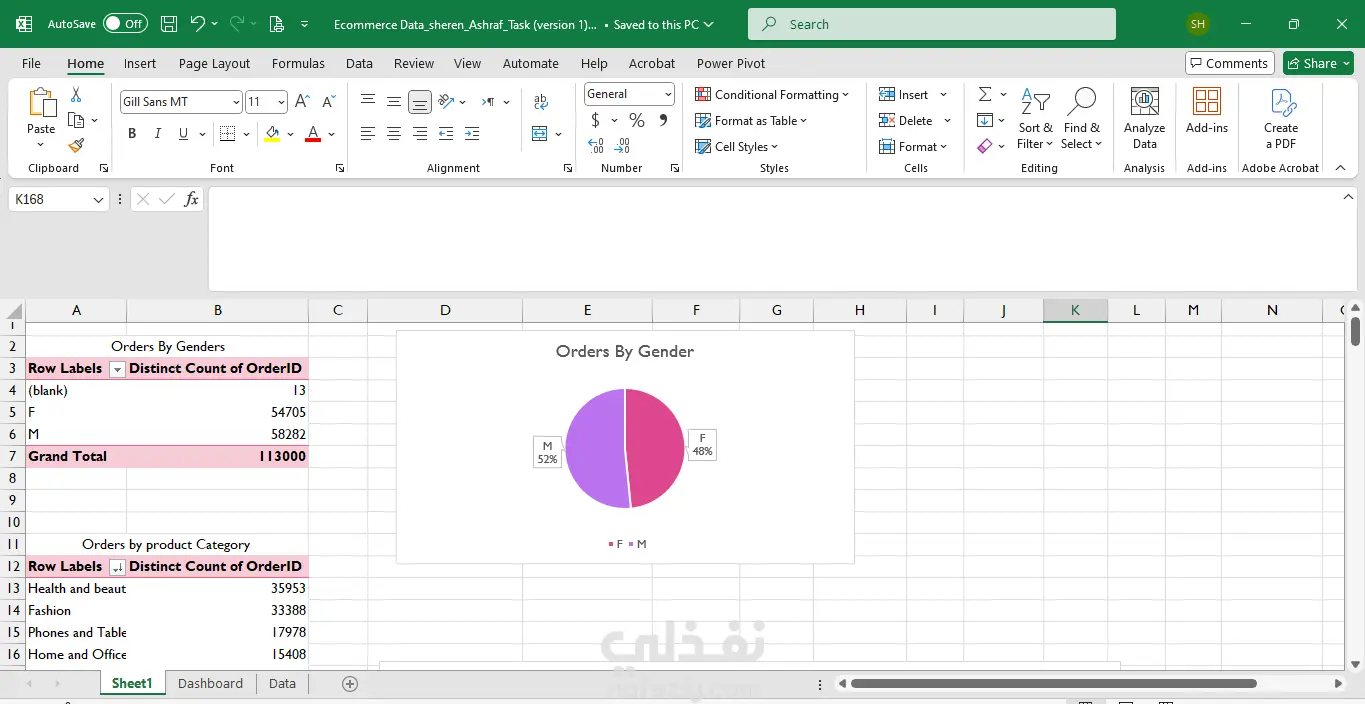Click Create a PDF Acrobat icon

point(1281,118)
